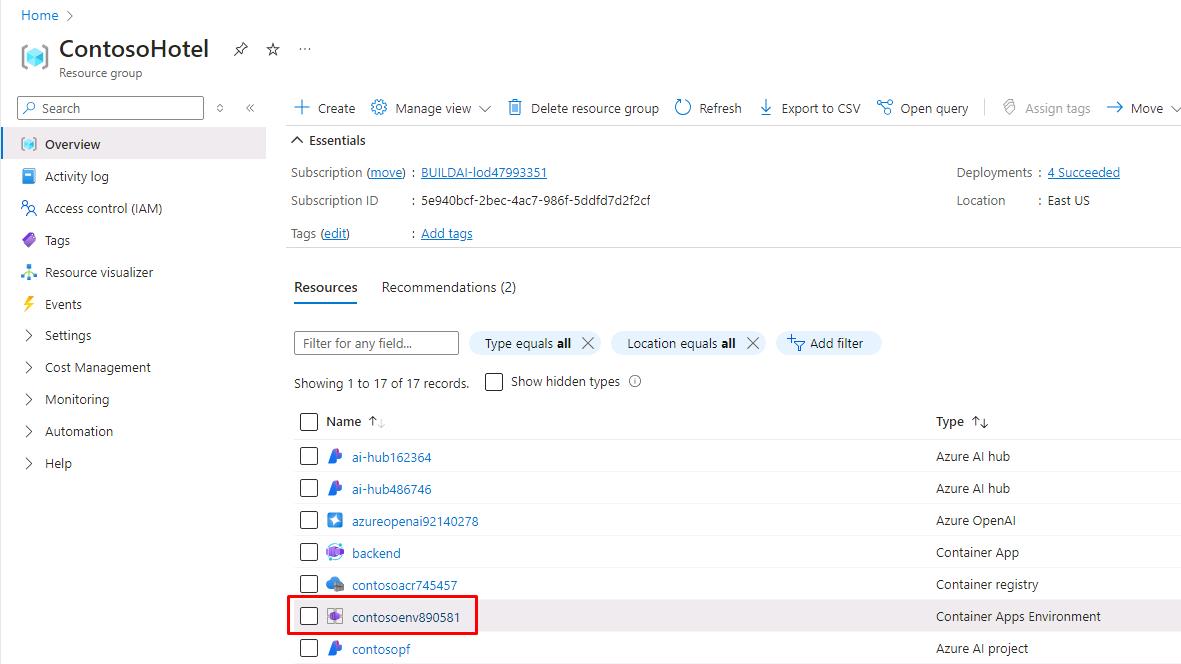Screen dimensions: 1181x664
Task: Enable Show hidden types checkbox
Action: pos(494,382)
